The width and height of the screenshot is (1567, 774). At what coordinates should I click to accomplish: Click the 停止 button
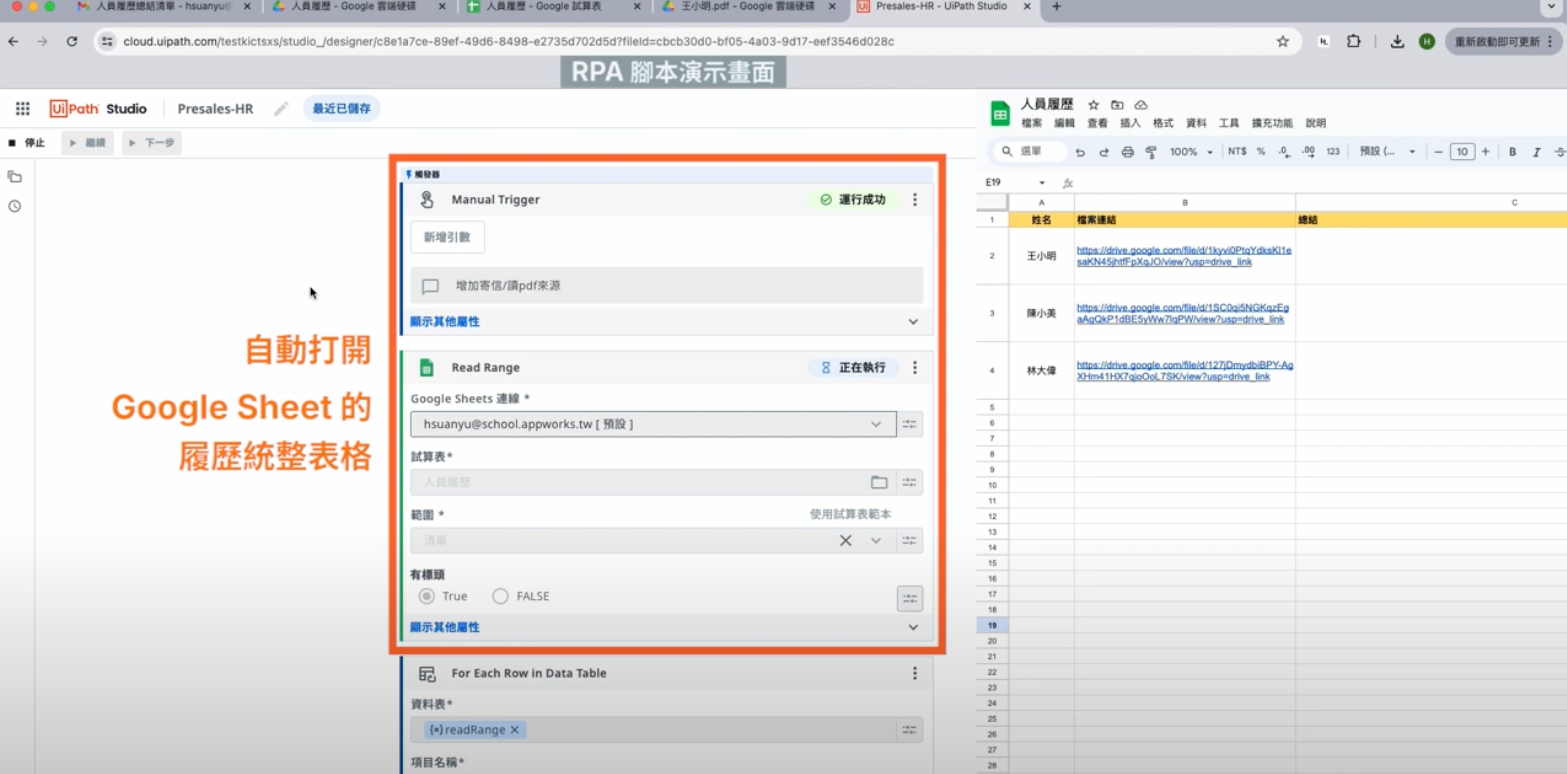pos(27,143)
